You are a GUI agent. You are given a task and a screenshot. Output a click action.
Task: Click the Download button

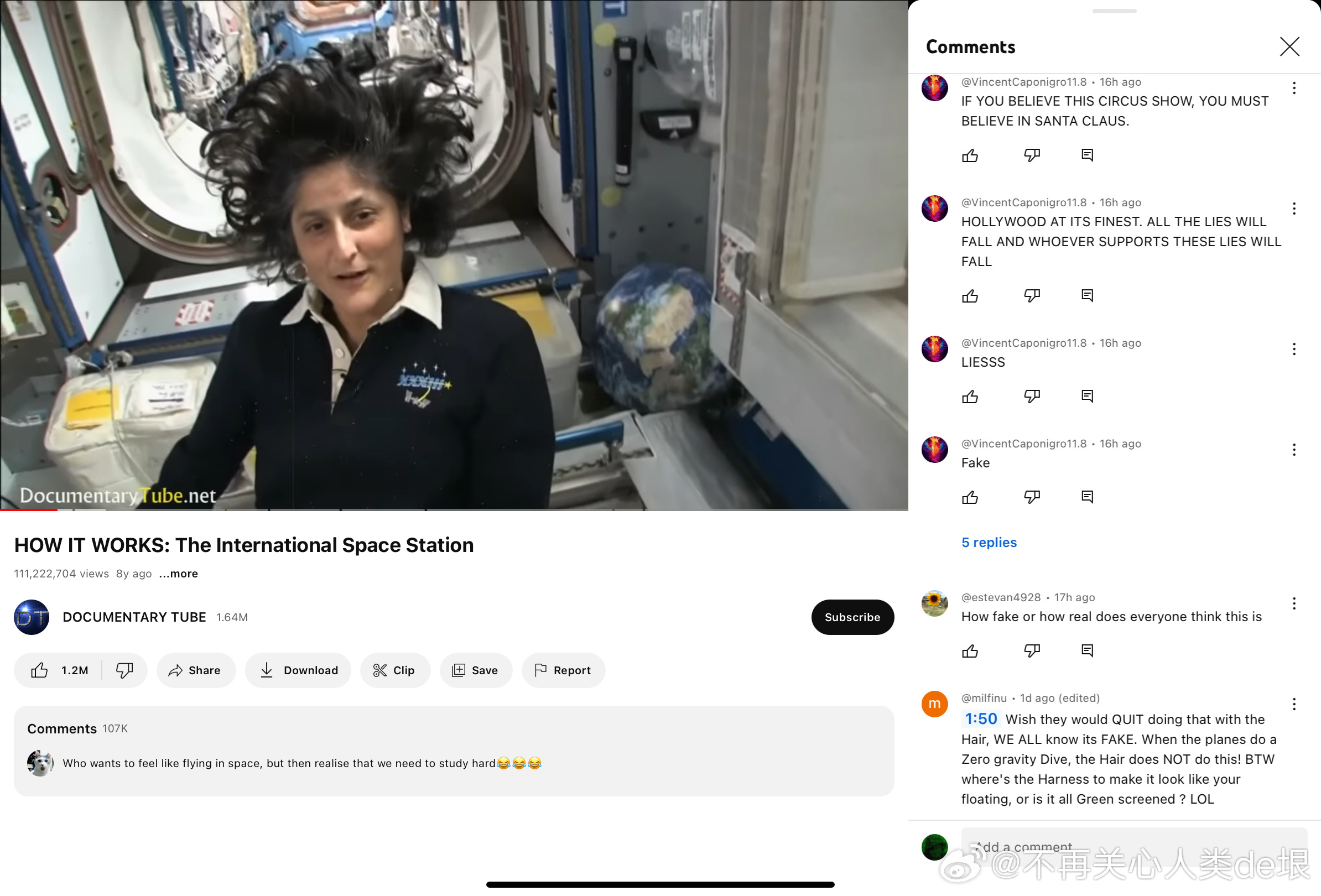[298, 670]
